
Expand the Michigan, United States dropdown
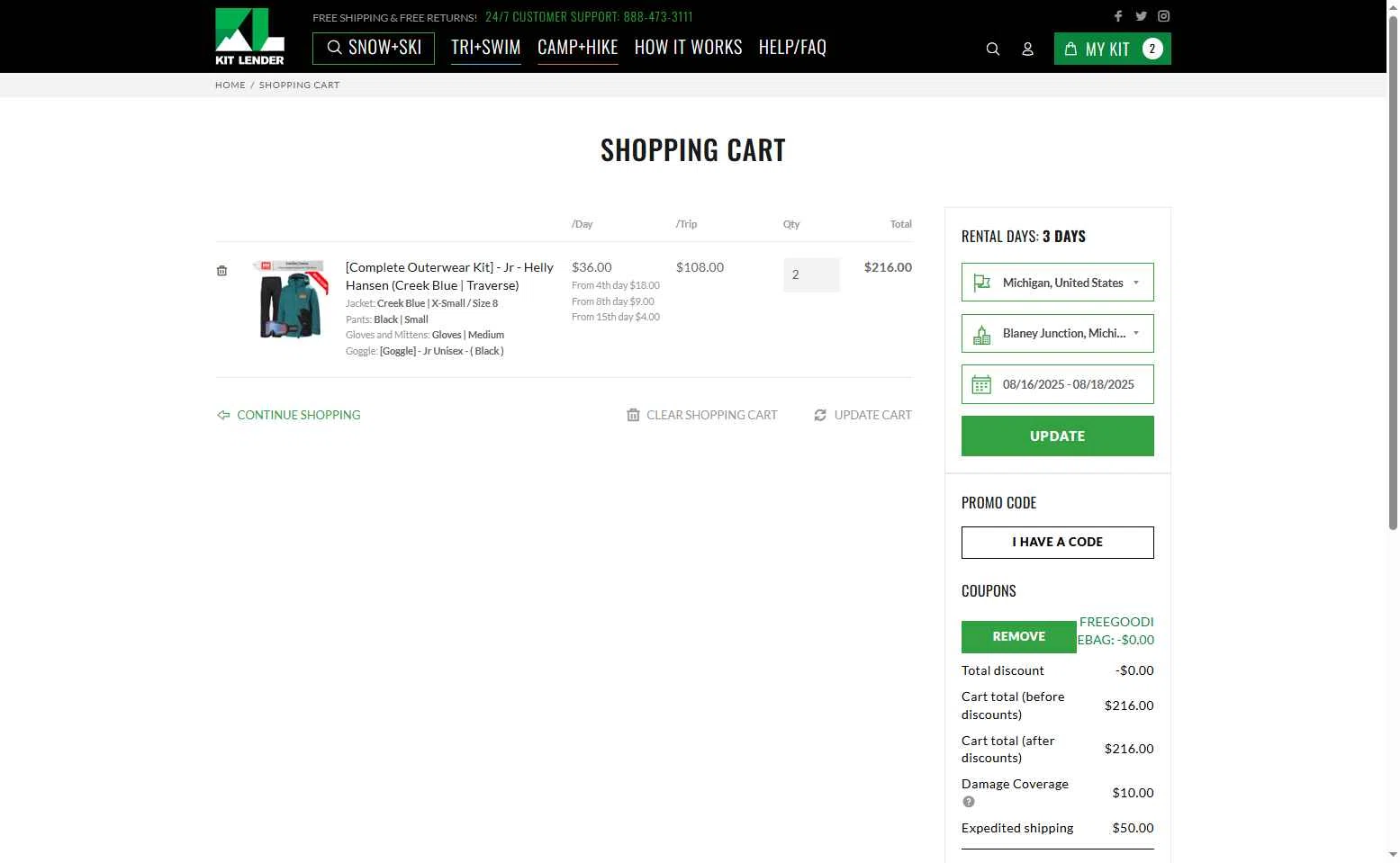[x=1058, y=283]
